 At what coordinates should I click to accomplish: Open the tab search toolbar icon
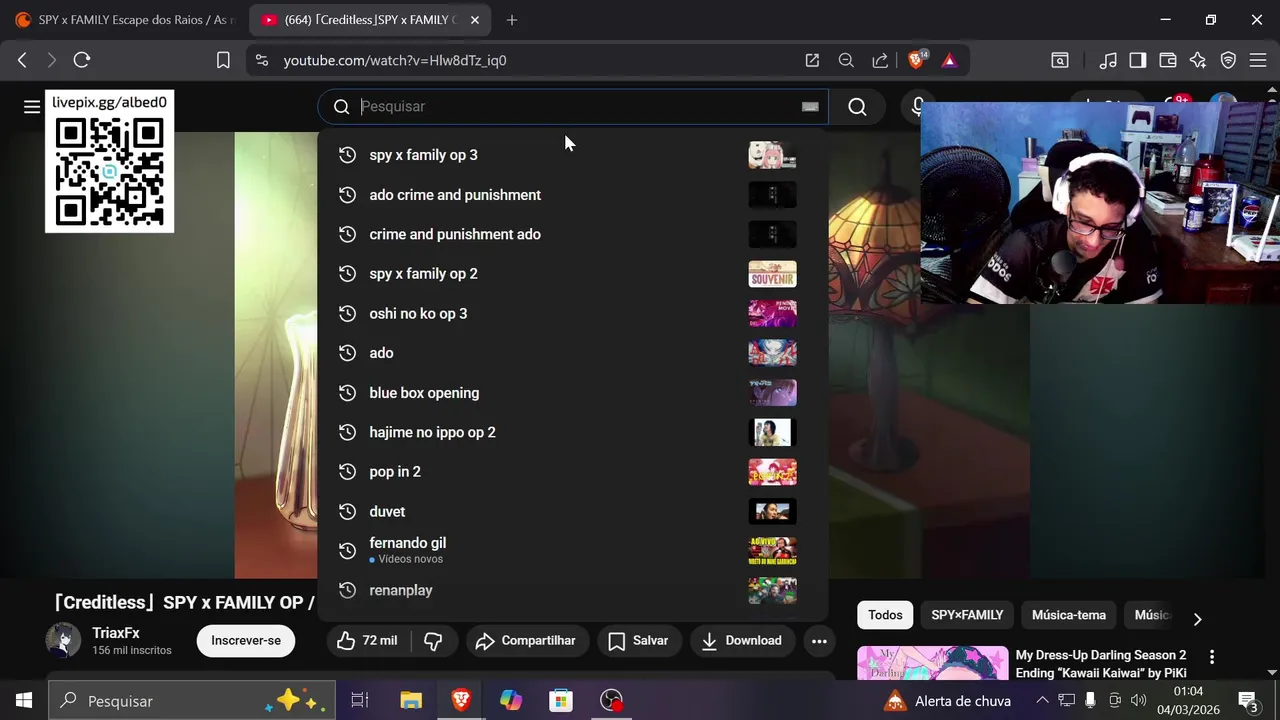pyautogui.click(x=1060, y=60)
